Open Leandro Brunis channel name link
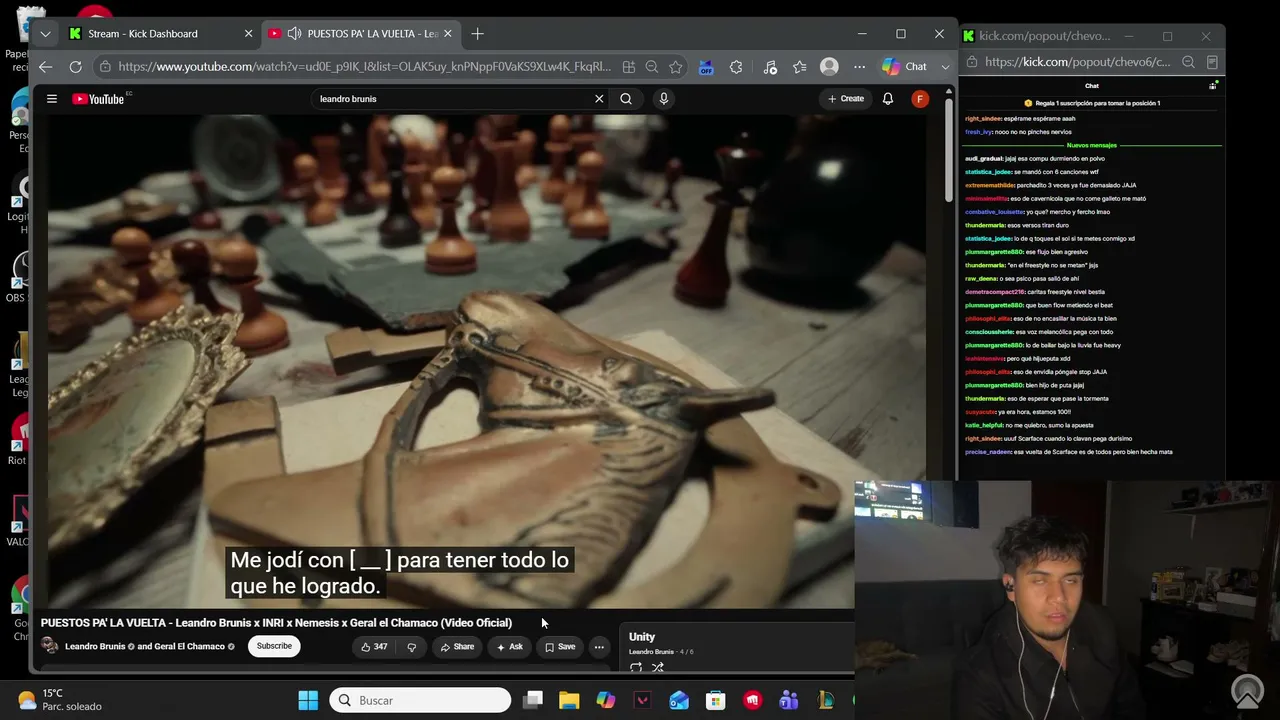 (x=95, y=647)
